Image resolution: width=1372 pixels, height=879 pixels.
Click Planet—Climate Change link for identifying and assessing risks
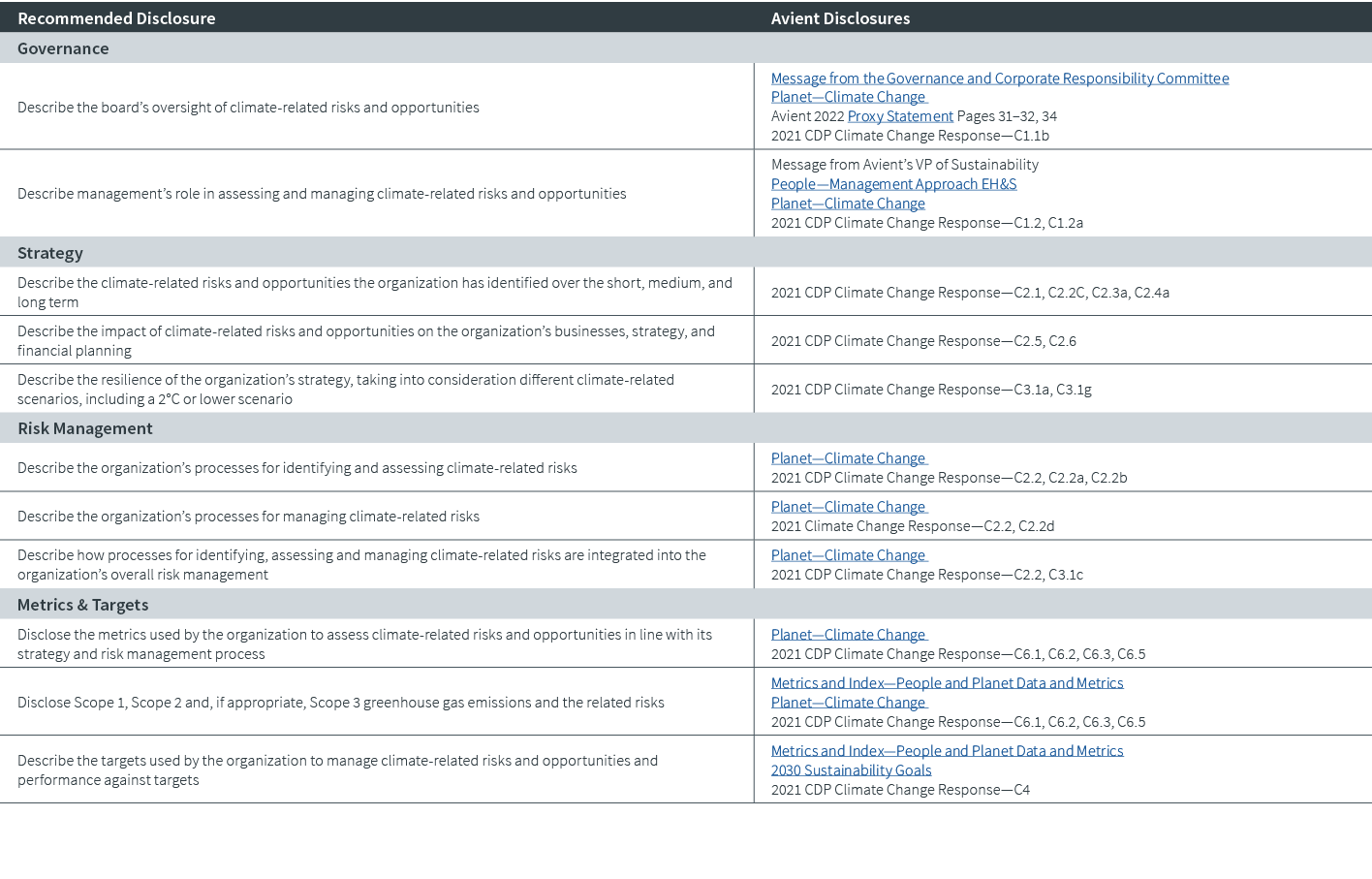click(848, 458)
